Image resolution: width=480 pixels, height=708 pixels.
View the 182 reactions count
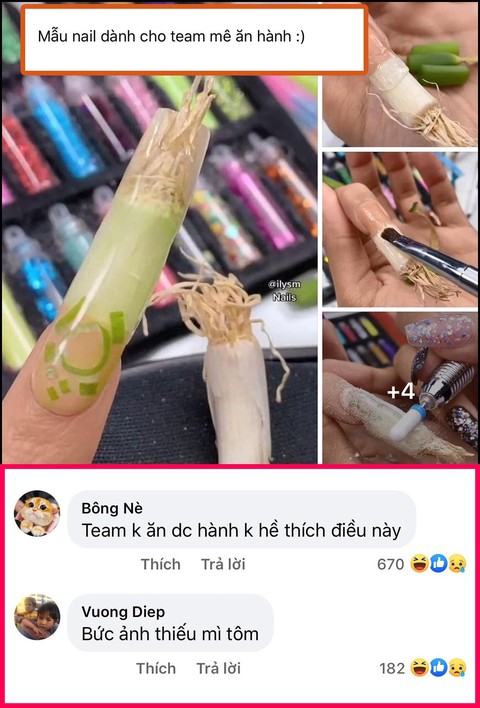point(392,668)
